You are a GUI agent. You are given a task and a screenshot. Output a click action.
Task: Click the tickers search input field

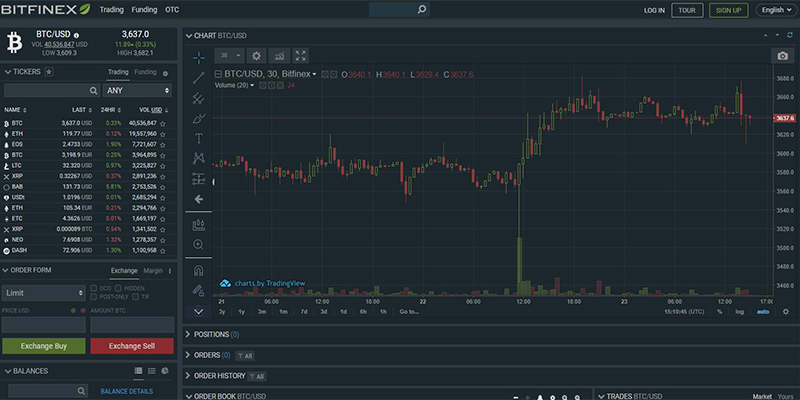(52, 90)
